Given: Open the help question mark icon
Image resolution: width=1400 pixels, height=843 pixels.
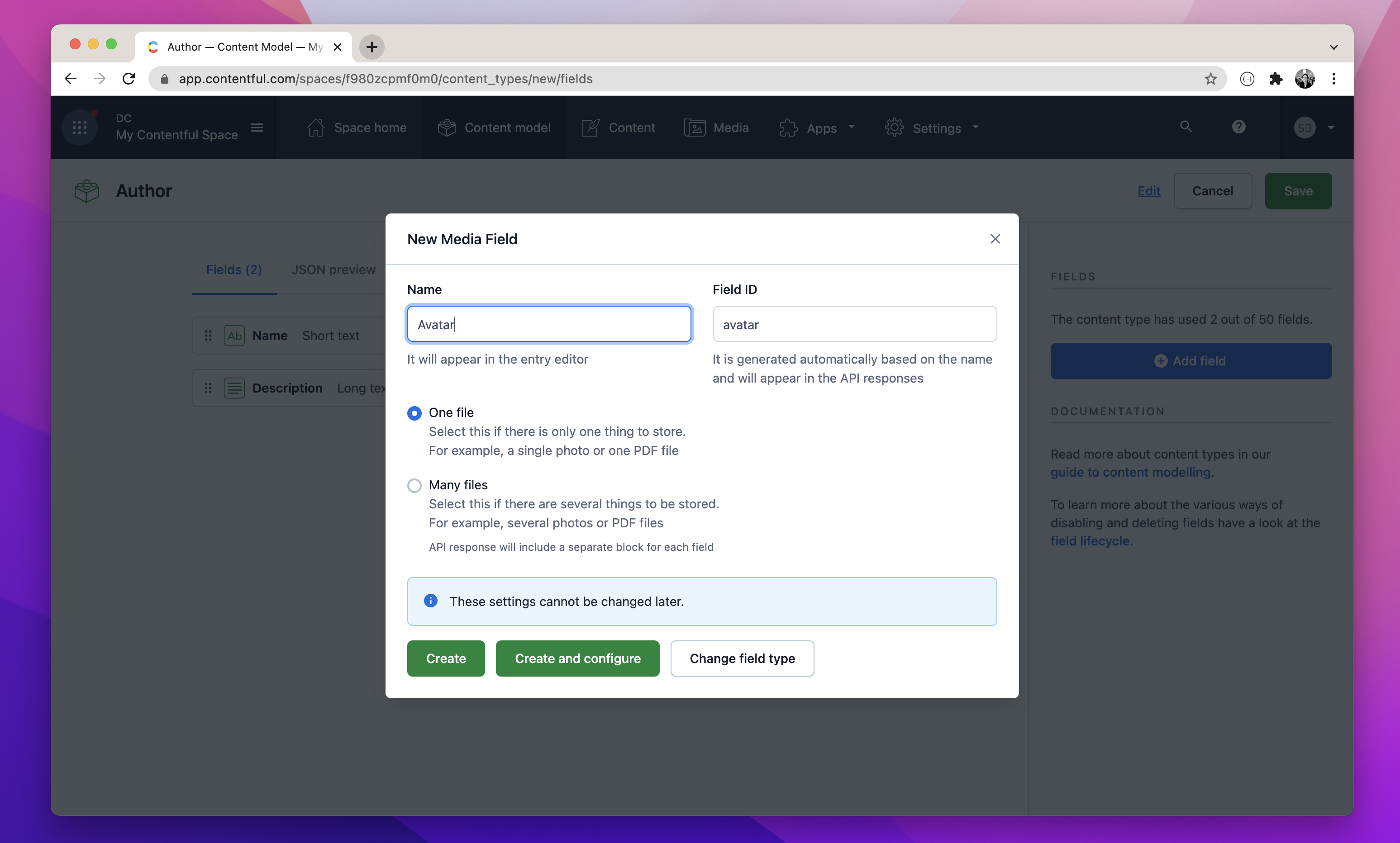Looking at the screenshot, I should 1238,126.
